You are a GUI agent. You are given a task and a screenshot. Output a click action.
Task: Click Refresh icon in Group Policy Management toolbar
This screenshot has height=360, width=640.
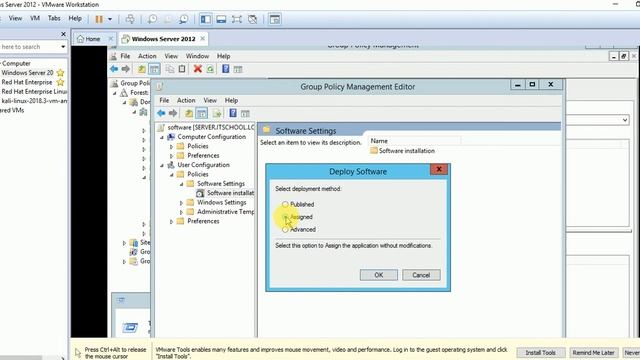pyautogui.click(x=210, y=69)
